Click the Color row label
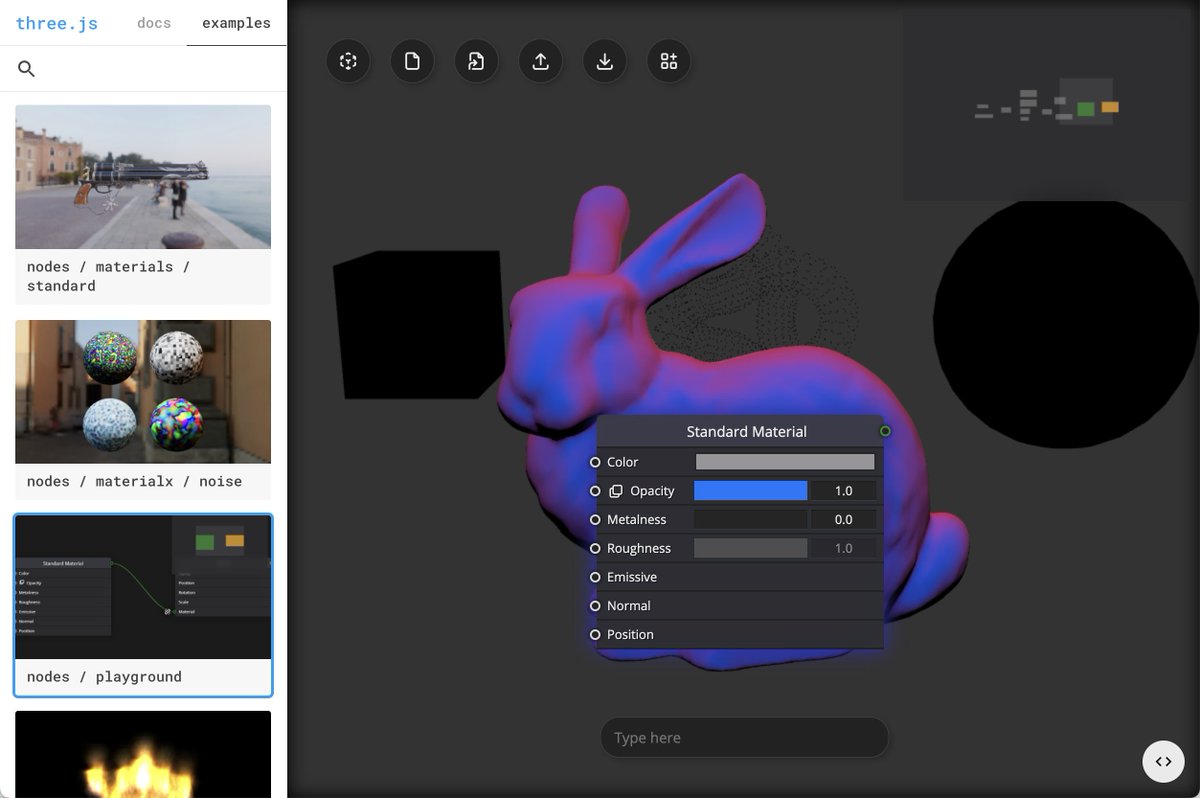This screenshot has width=1200, height=798. click(622, 462)
